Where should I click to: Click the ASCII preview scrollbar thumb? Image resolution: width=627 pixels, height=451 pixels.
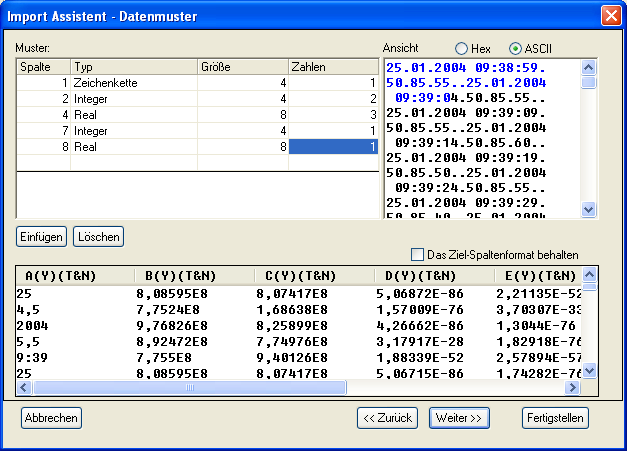point(588,83)
